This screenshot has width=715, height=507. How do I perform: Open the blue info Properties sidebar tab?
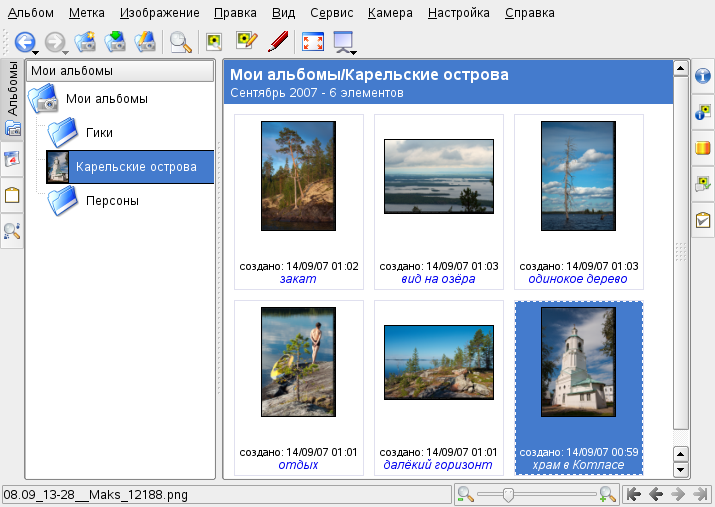703,77
